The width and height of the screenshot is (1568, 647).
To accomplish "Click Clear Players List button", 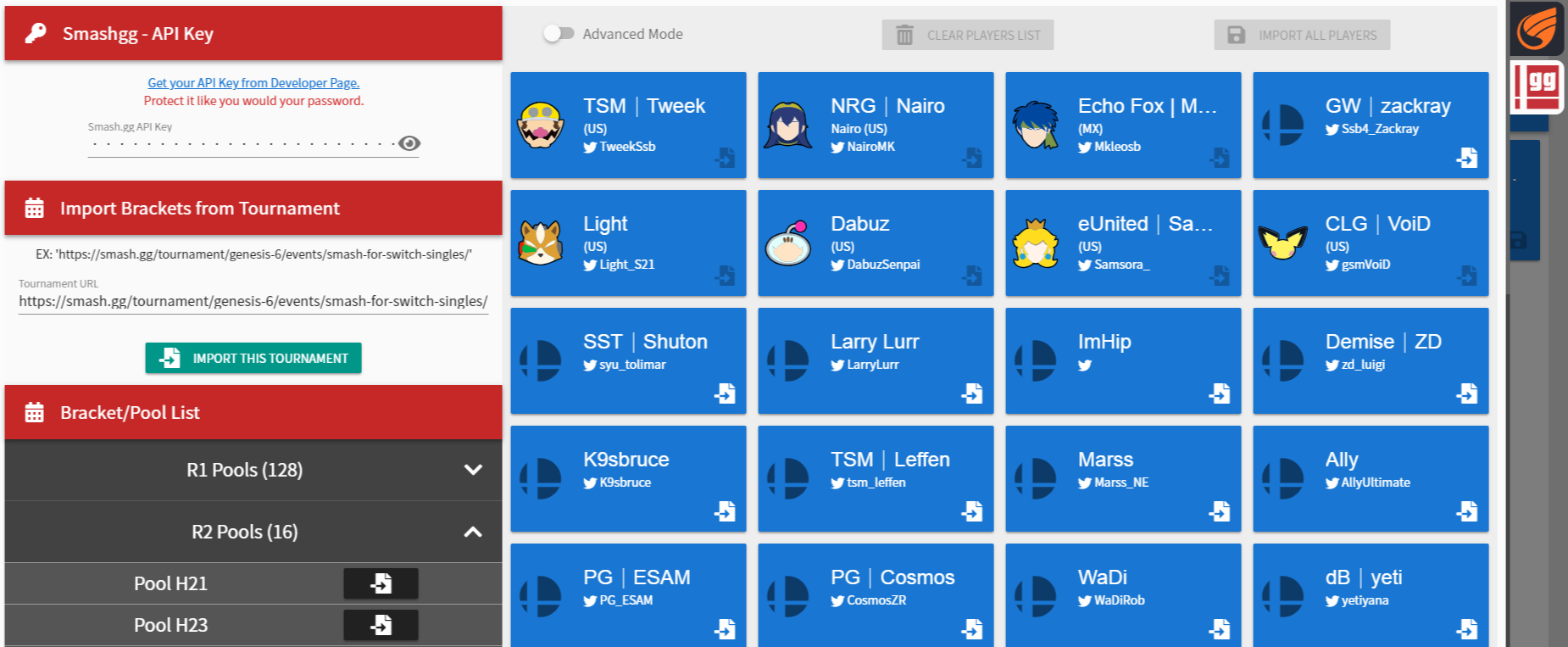I will pos(968,35).
